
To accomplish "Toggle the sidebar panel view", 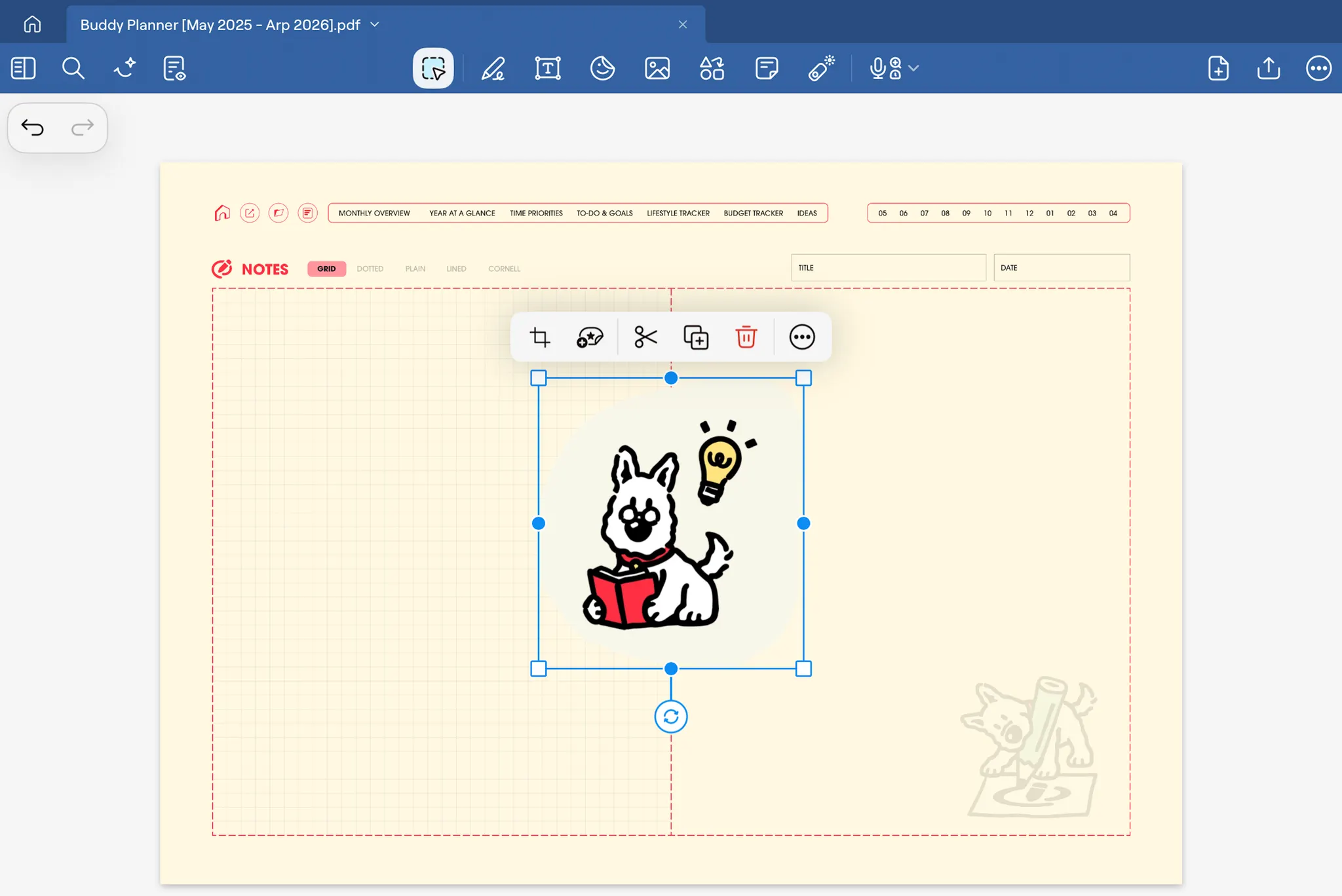I will pyautogui.click(x=24, y=68).
